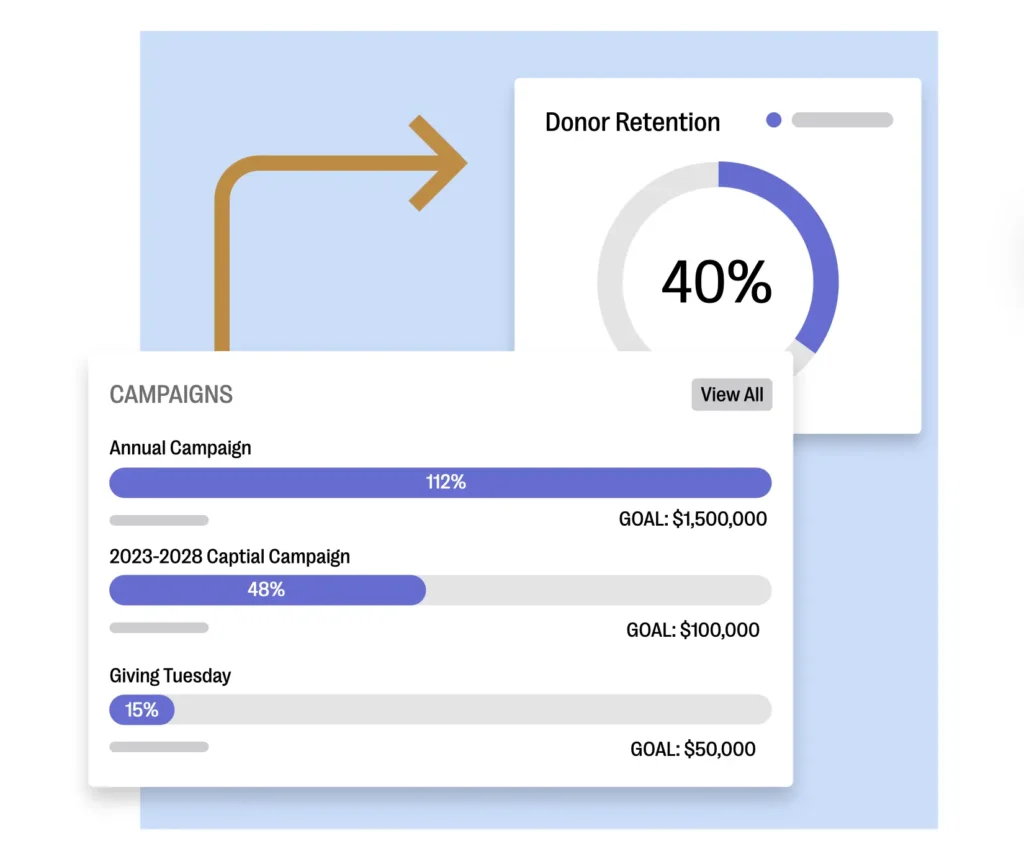Click gray placeholder bar under Annual Campaign

tap(159, 520)
